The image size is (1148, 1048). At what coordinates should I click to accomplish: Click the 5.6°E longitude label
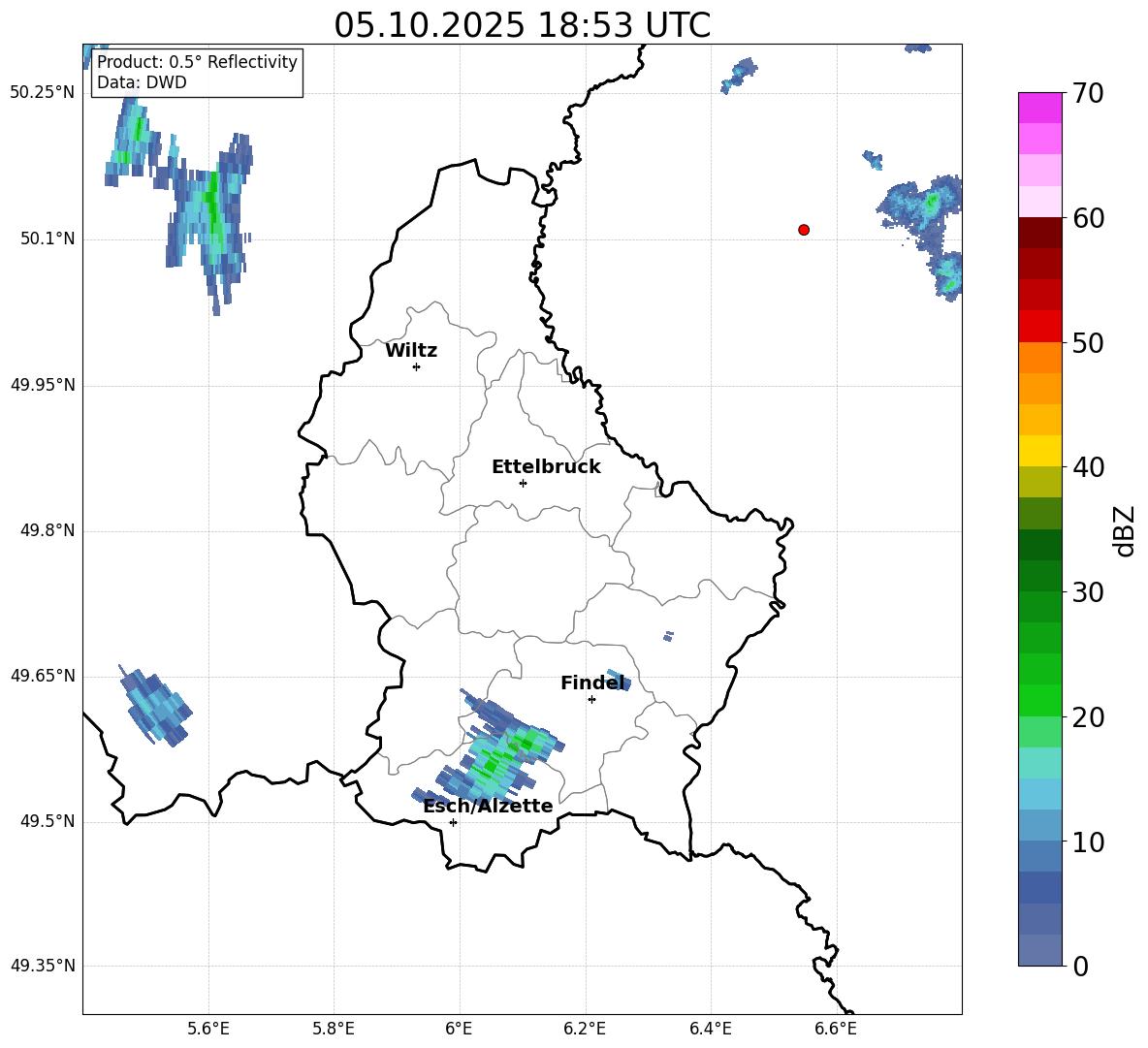[x=208, y=1029]
